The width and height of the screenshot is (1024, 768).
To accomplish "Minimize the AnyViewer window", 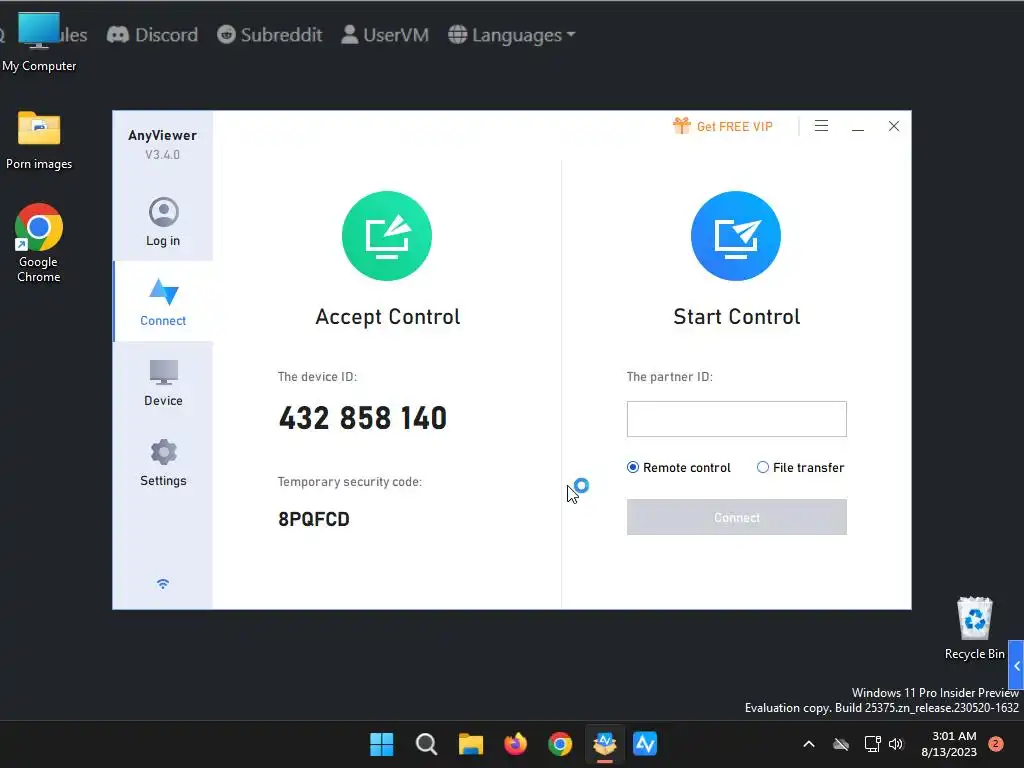I will tap(858, 127).
